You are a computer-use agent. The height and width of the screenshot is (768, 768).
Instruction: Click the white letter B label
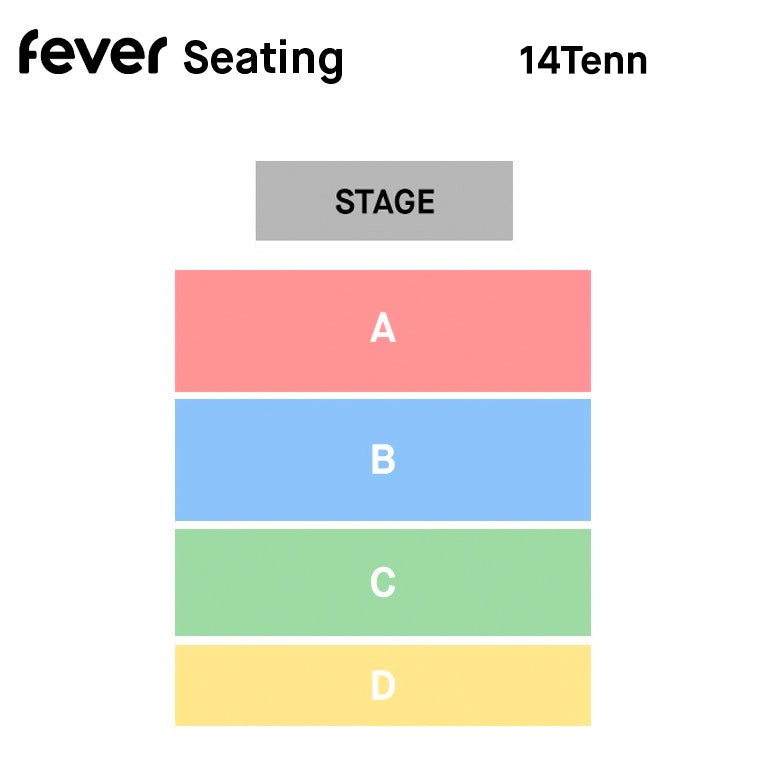(383, 460)
